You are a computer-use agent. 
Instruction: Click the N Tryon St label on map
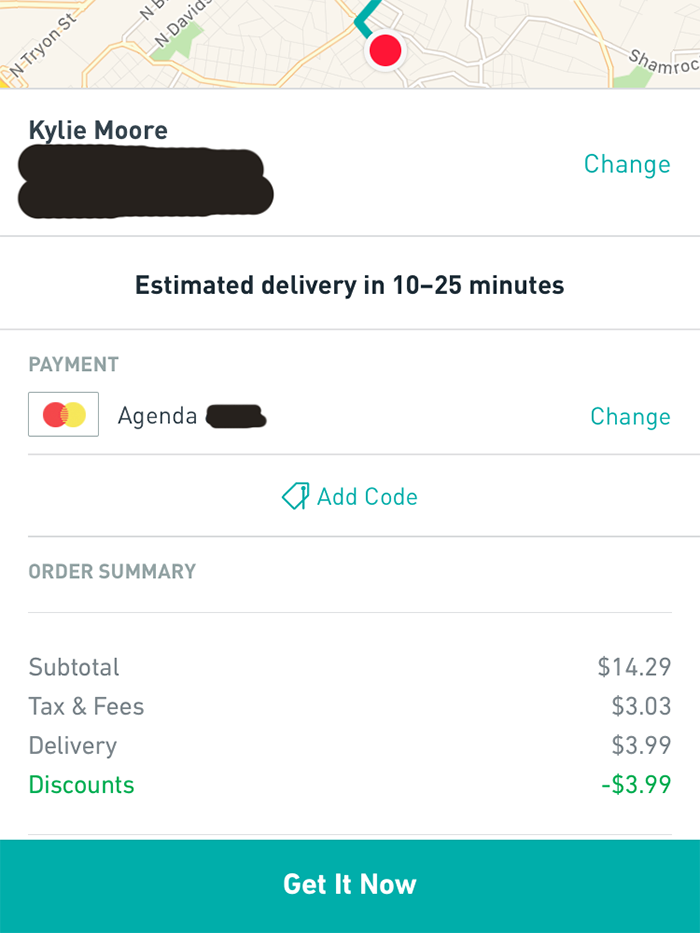tap(42, 46)
